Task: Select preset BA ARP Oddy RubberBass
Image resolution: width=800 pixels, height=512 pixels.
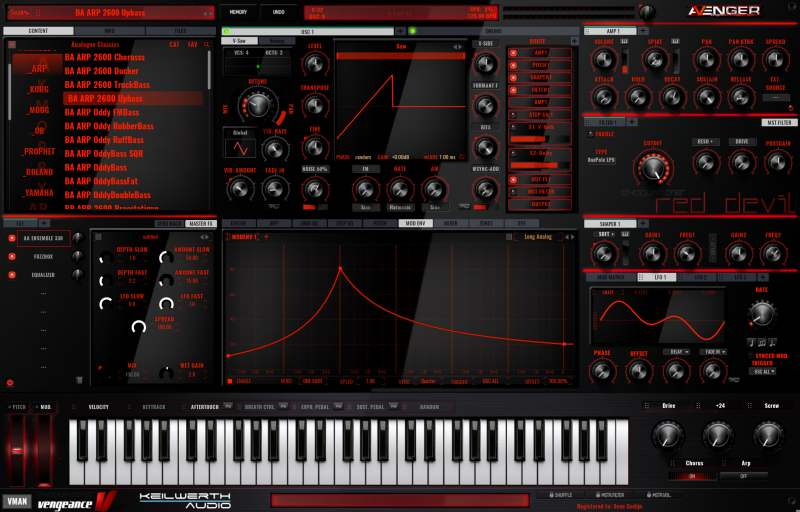Action: point(109,126)
